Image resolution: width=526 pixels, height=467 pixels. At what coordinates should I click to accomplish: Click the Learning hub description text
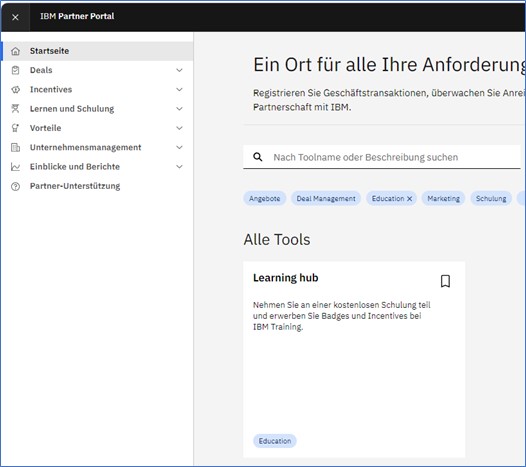click(341, 316)
